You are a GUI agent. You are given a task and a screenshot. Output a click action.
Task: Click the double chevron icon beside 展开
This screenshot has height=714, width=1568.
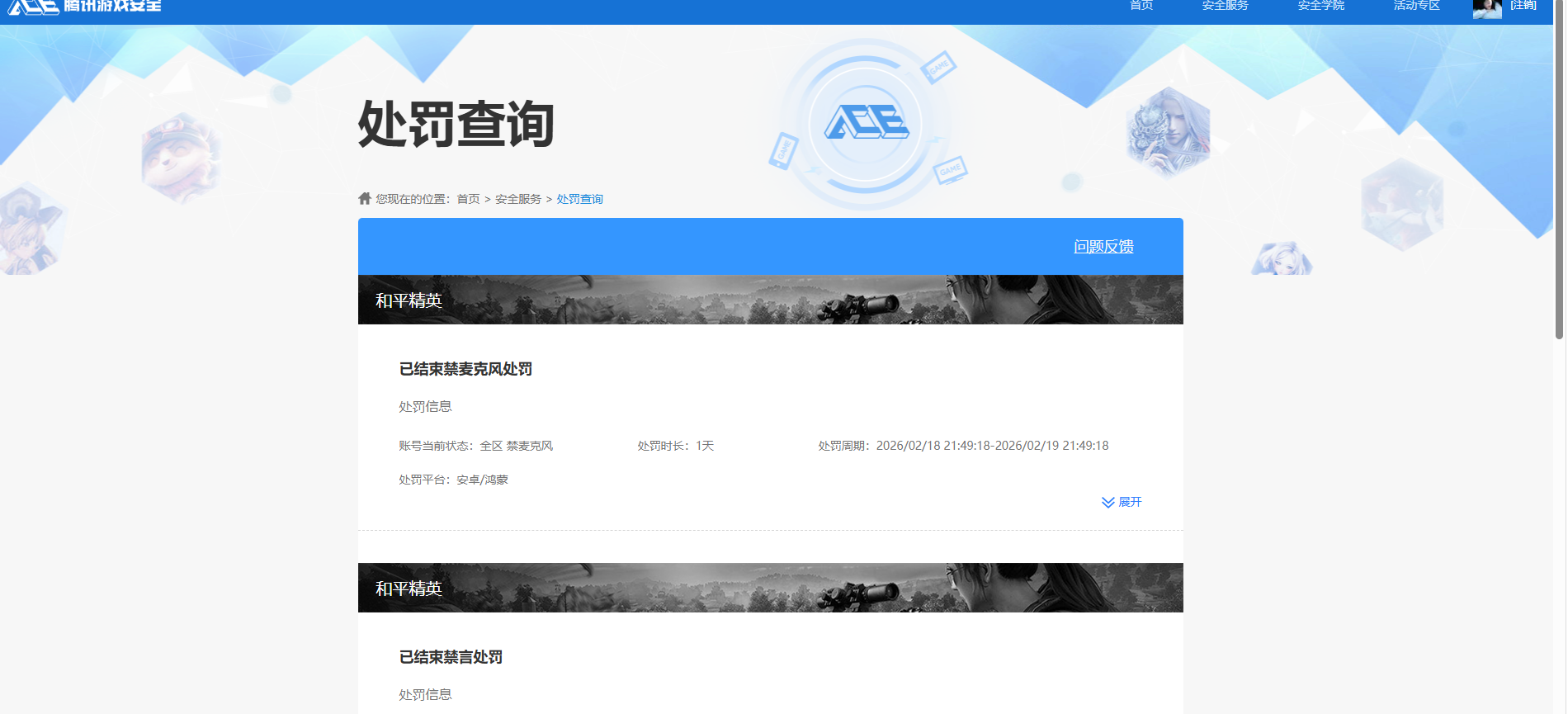click(x=1108, y=502)
